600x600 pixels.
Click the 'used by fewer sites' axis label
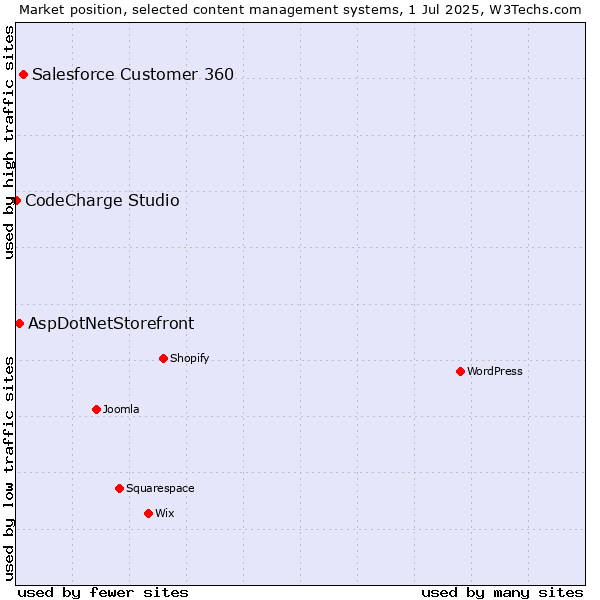(x=103, y=593)
